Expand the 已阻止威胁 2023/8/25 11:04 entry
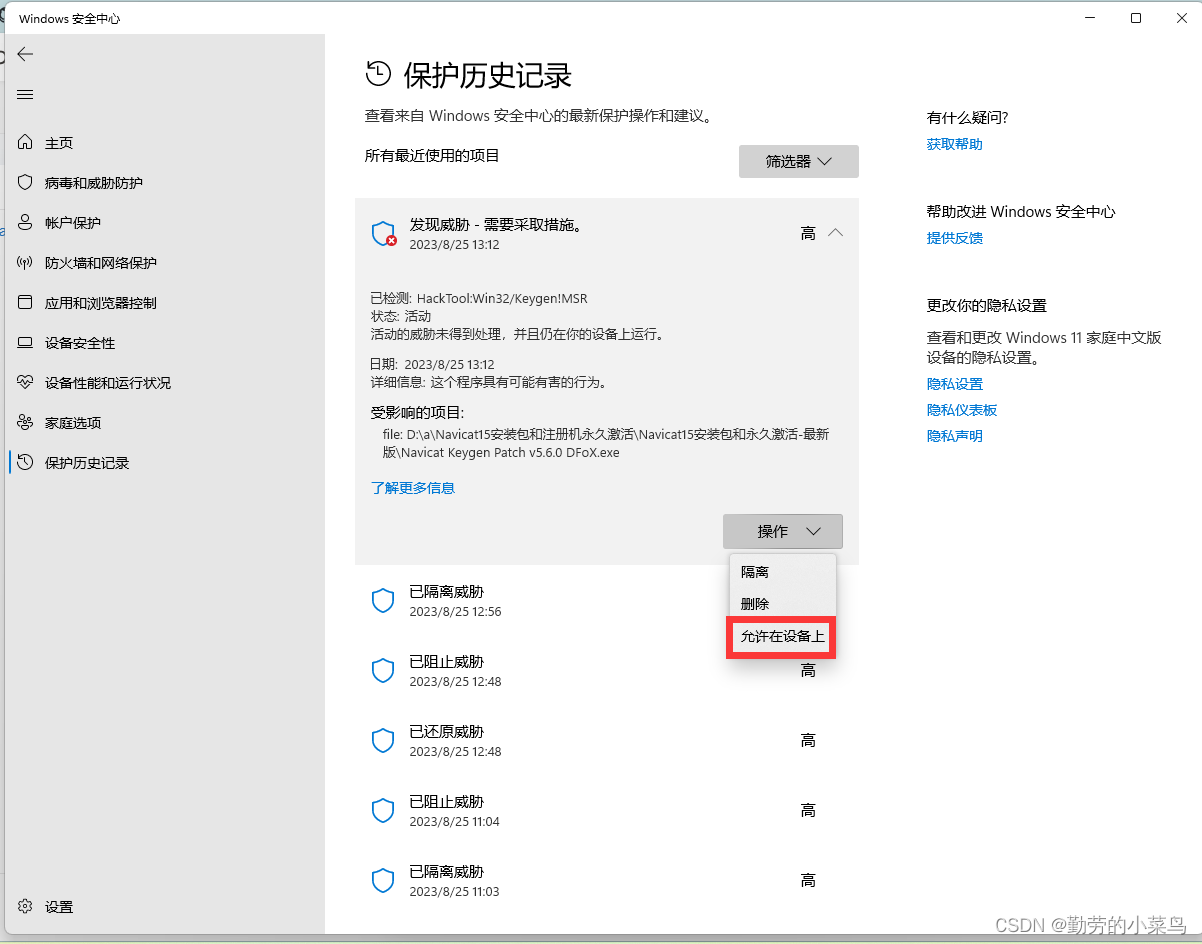 pos(607,811)
